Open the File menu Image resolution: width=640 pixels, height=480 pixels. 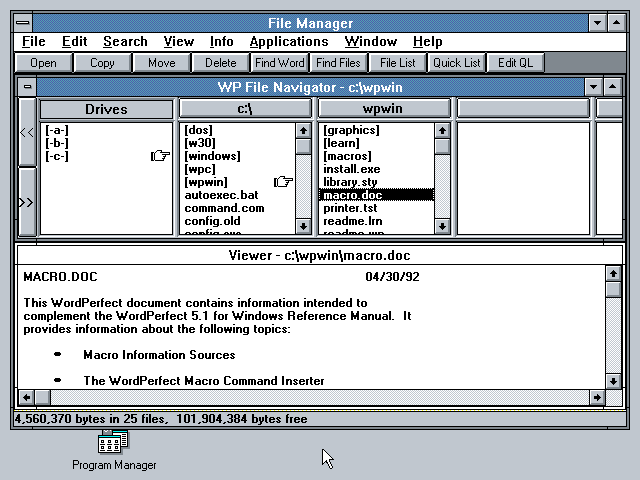coord(33,41)
